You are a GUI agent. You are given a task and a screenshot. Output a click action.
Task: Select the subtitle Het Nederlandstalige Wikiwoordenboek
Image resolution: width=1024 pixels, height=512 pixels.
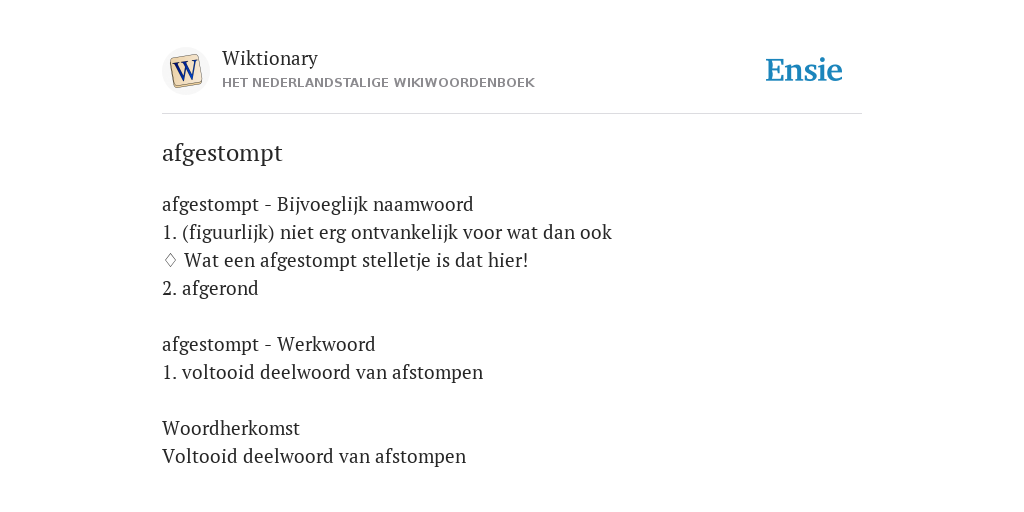(x=378, y=83)
